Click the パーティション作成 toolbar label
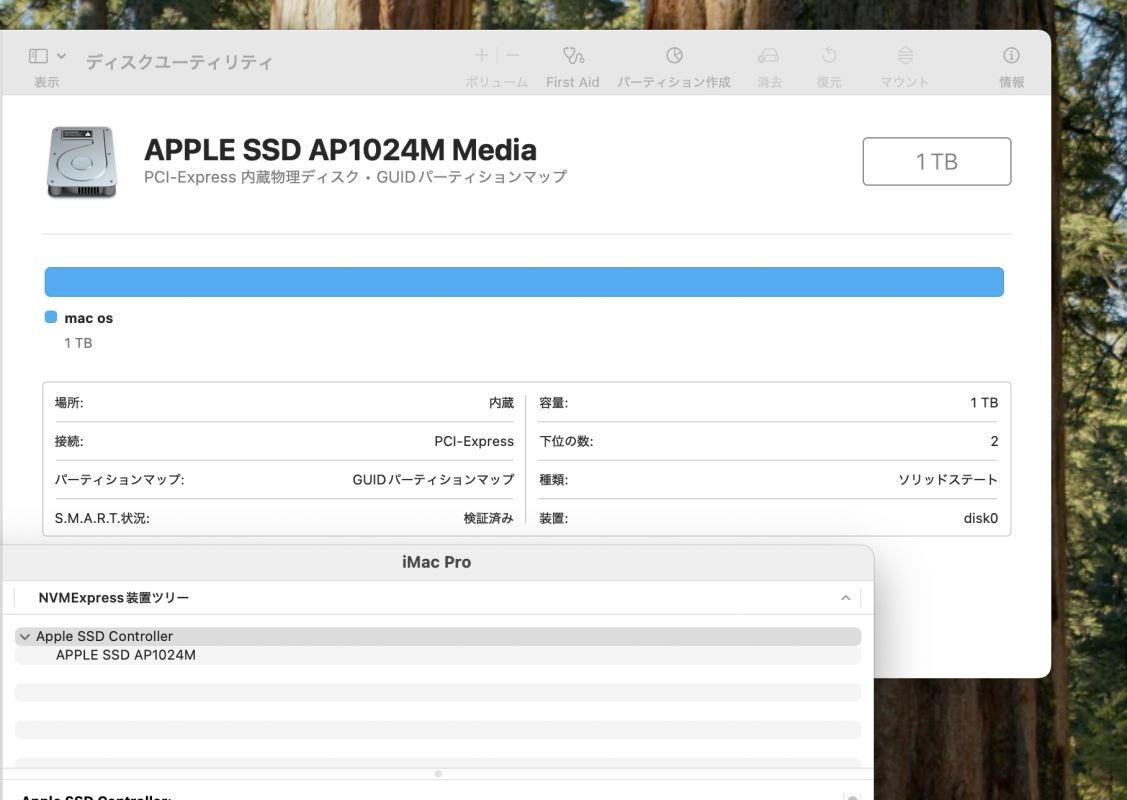1127x800 pixels. pos(674,82)
